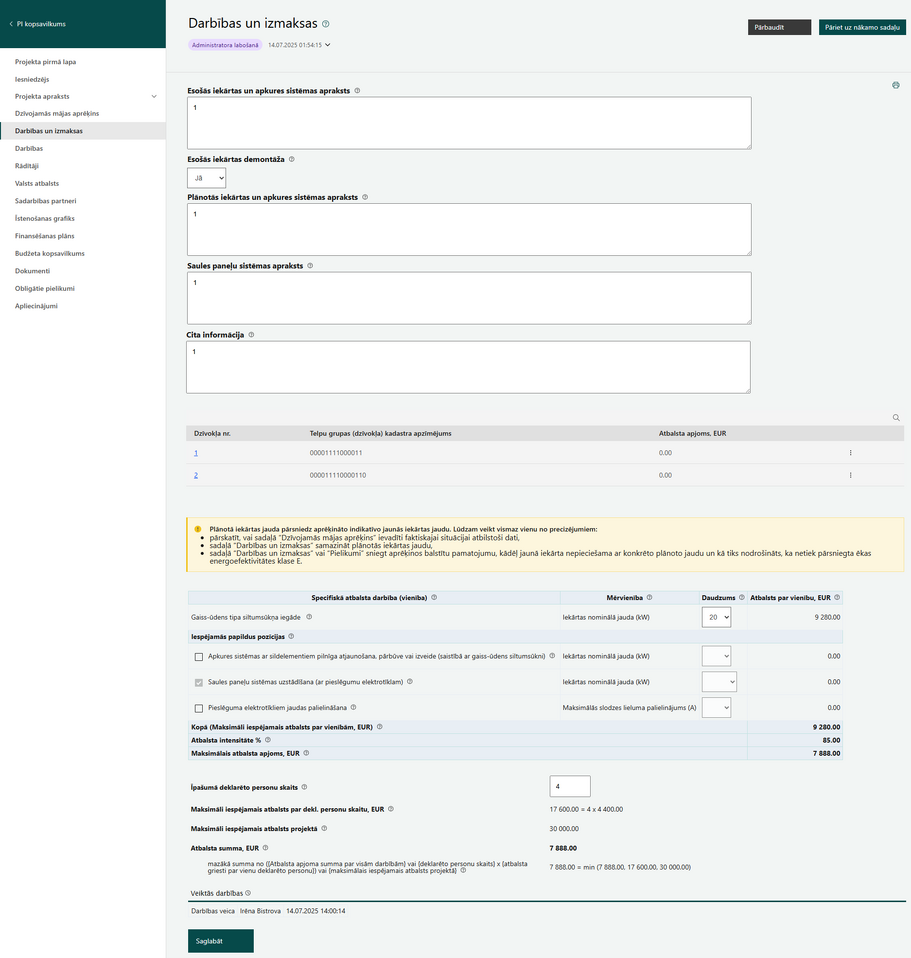Screen dimensions: 911x958
Task: Open heat pump quantity dropdown showing 20
Action: point(716,617)
